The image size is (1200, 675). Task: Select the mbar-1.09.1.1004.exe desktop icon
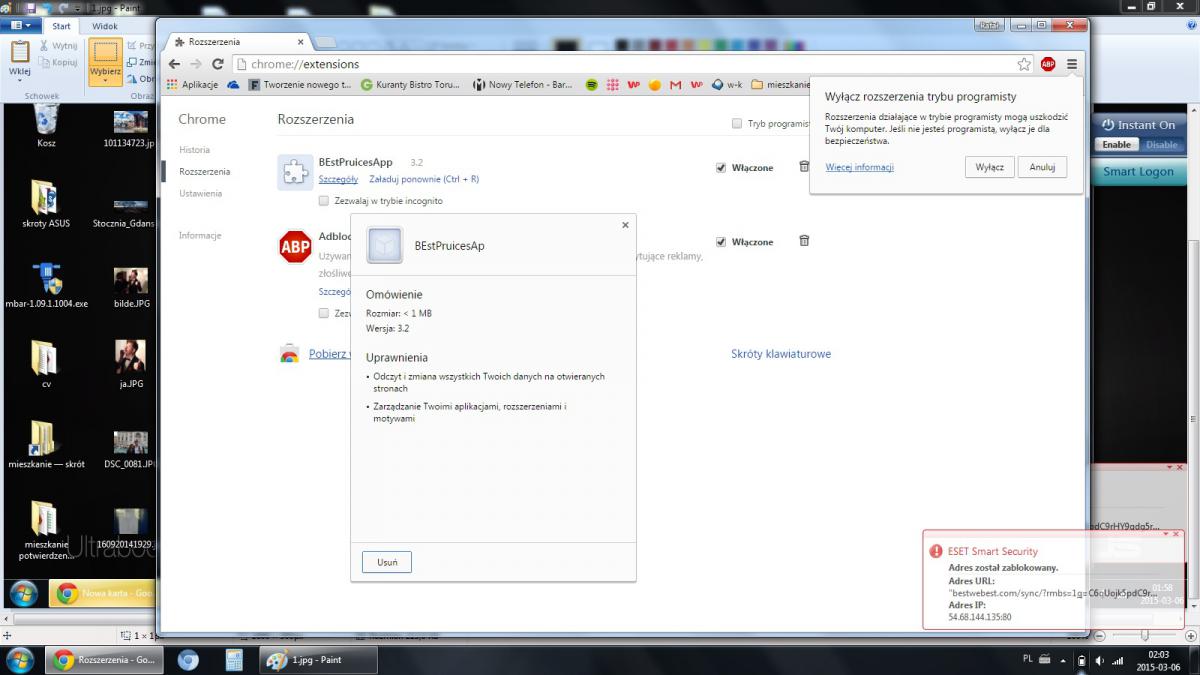point(46,287)
